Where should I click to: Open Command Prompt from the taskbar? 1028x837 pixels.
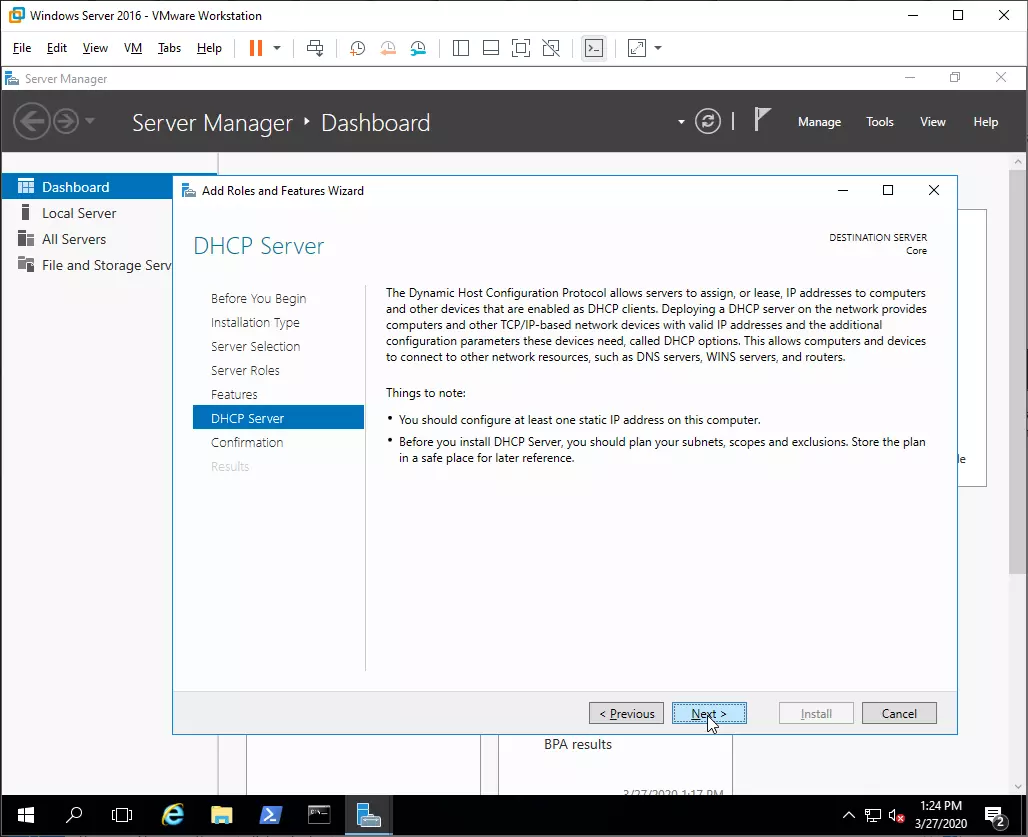(319, 815)
